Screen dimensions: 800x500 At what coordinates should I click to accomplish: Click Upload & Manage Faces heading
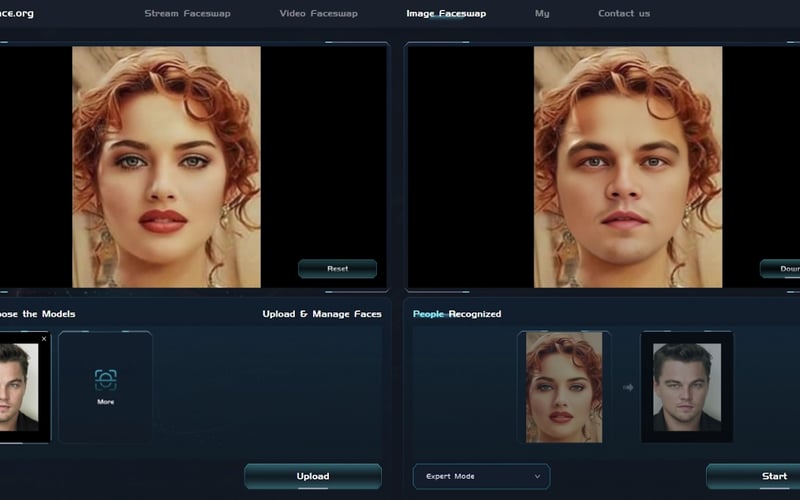click(x=322, y=314)
